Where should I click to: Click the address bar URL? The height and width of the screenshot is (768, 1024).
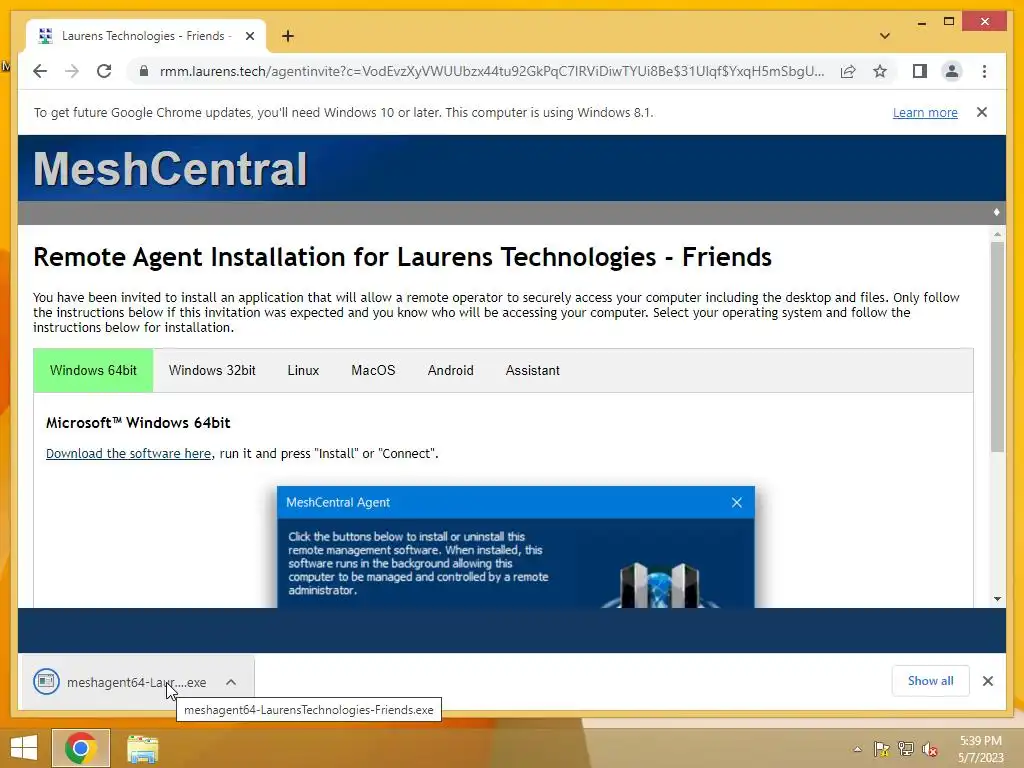click(x=492, y=71)
